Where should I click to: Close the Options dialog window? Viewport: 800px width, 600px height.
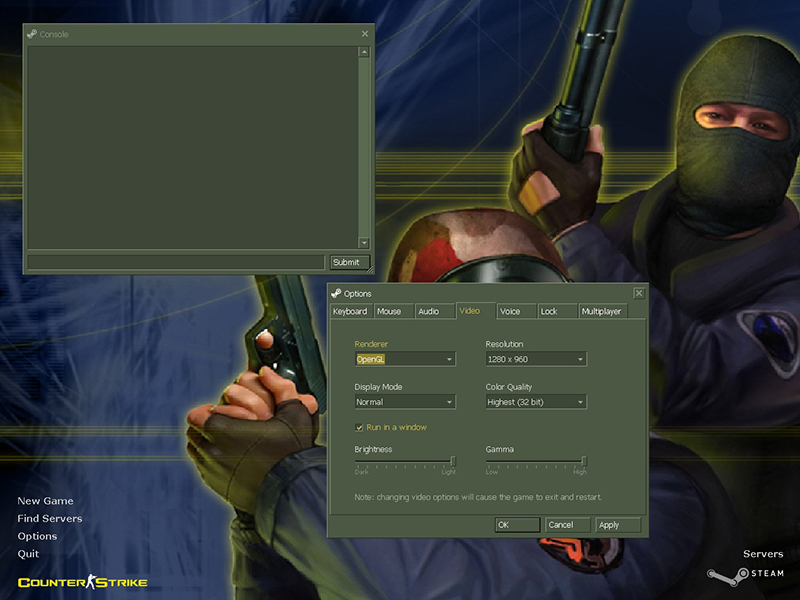pos(639,293)
